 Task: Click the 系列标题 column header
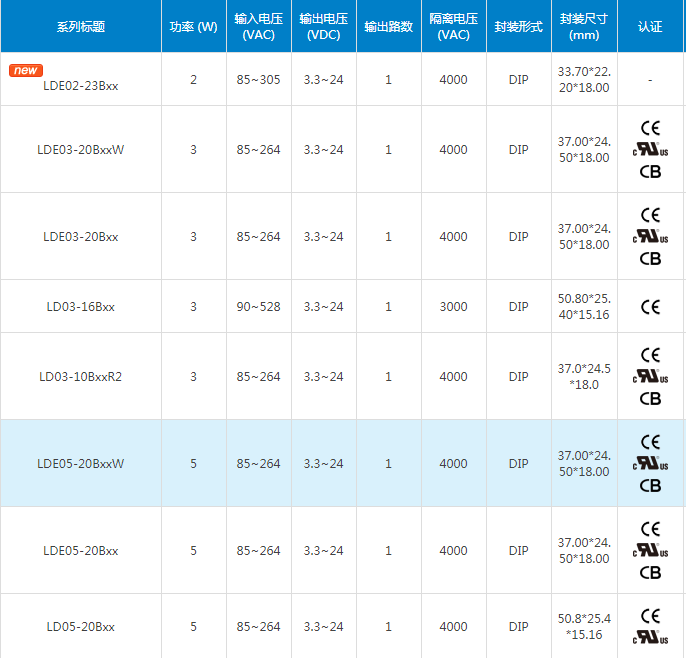tap(81, 27)
